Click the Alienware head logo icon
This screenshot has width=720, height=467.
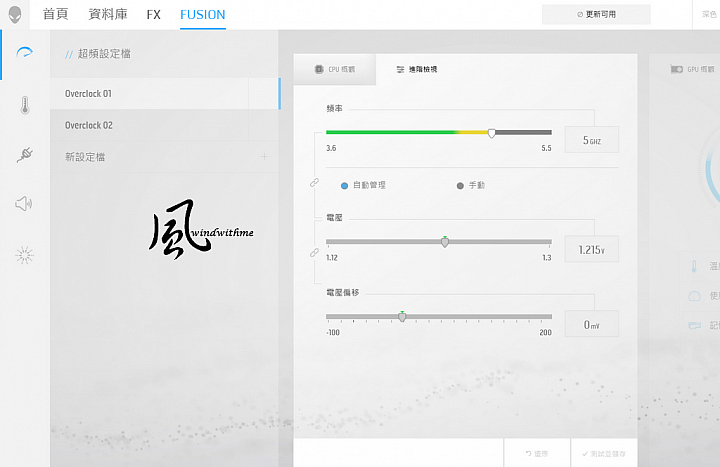(x=15, y=14)
